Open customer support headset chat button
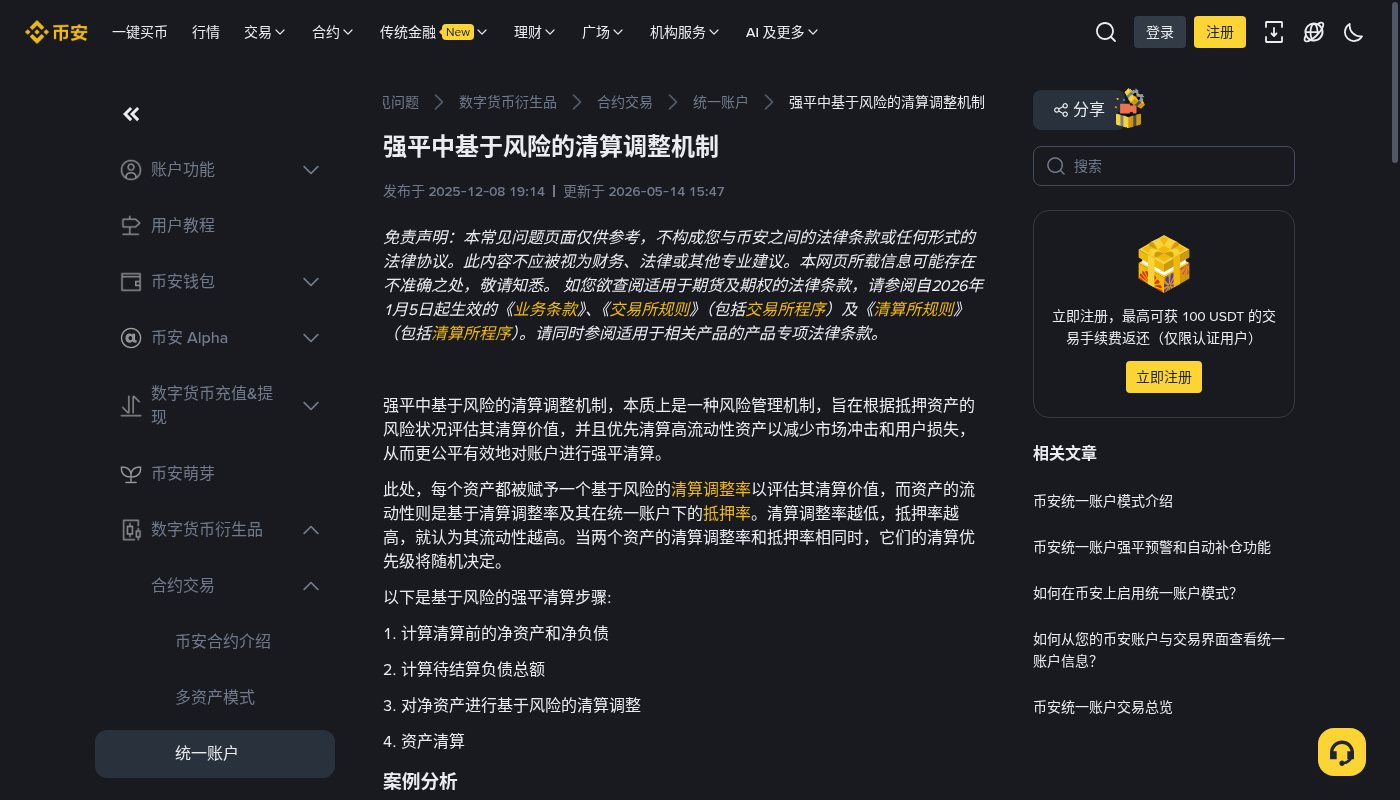Screen dimensions: 1400x800 (x=1342, y=752)
